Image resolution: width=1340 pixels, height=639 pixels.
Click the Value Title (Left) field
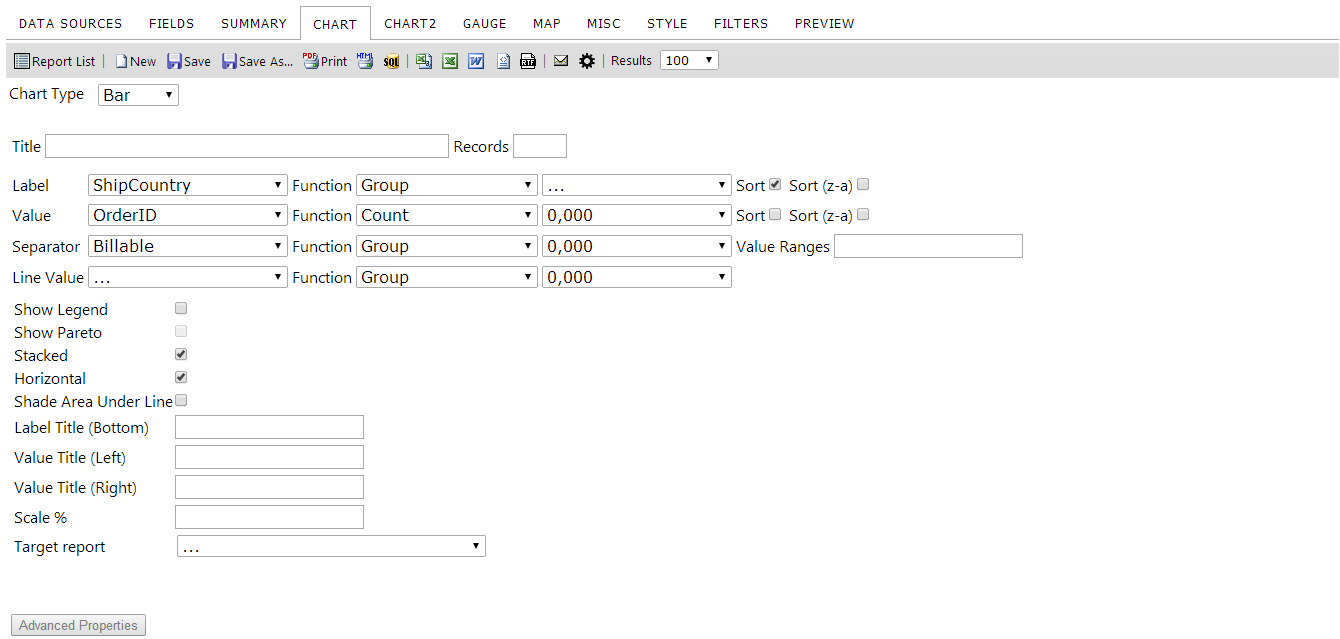269,457
